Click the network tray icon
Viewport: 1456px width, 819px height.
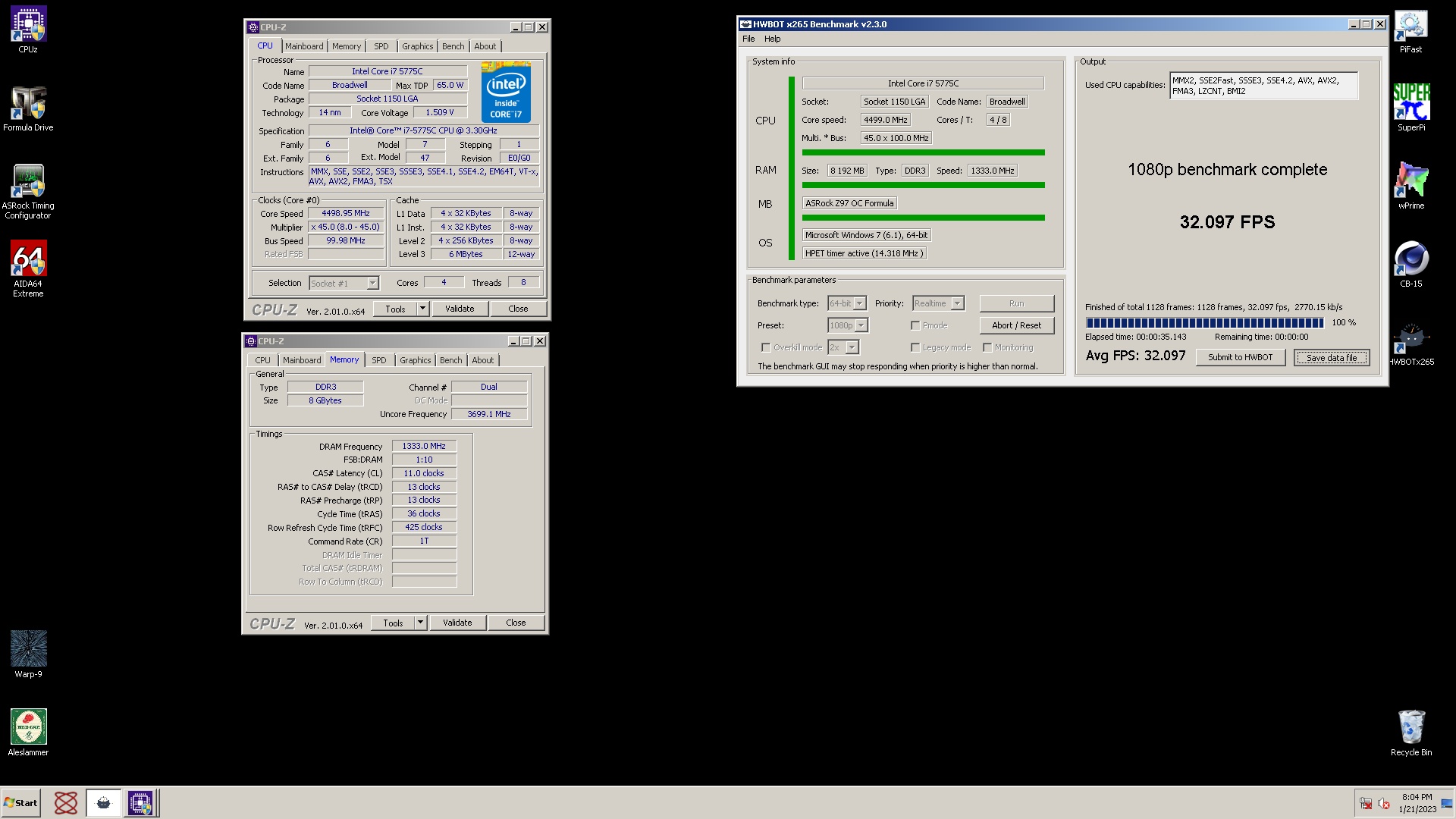click(1365, 803)
